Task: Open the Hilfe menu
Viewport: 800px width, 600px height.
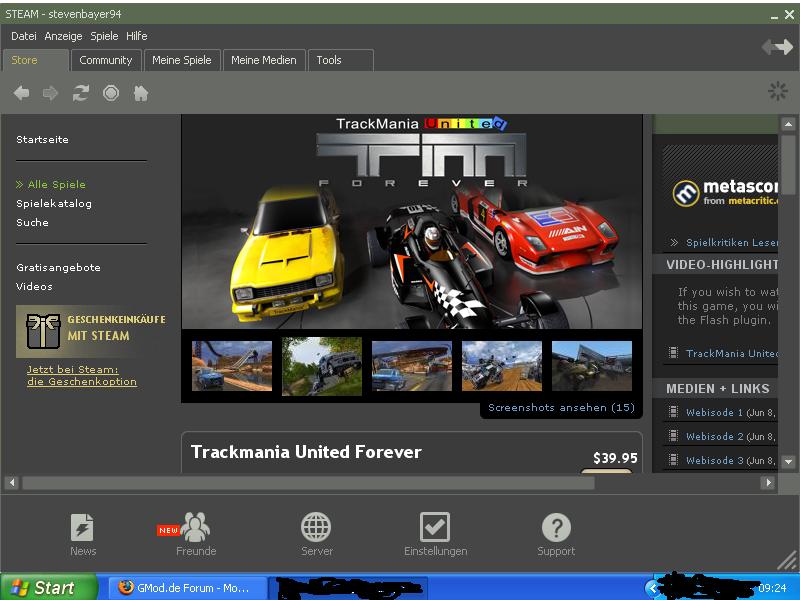Action: click(137, 36)
